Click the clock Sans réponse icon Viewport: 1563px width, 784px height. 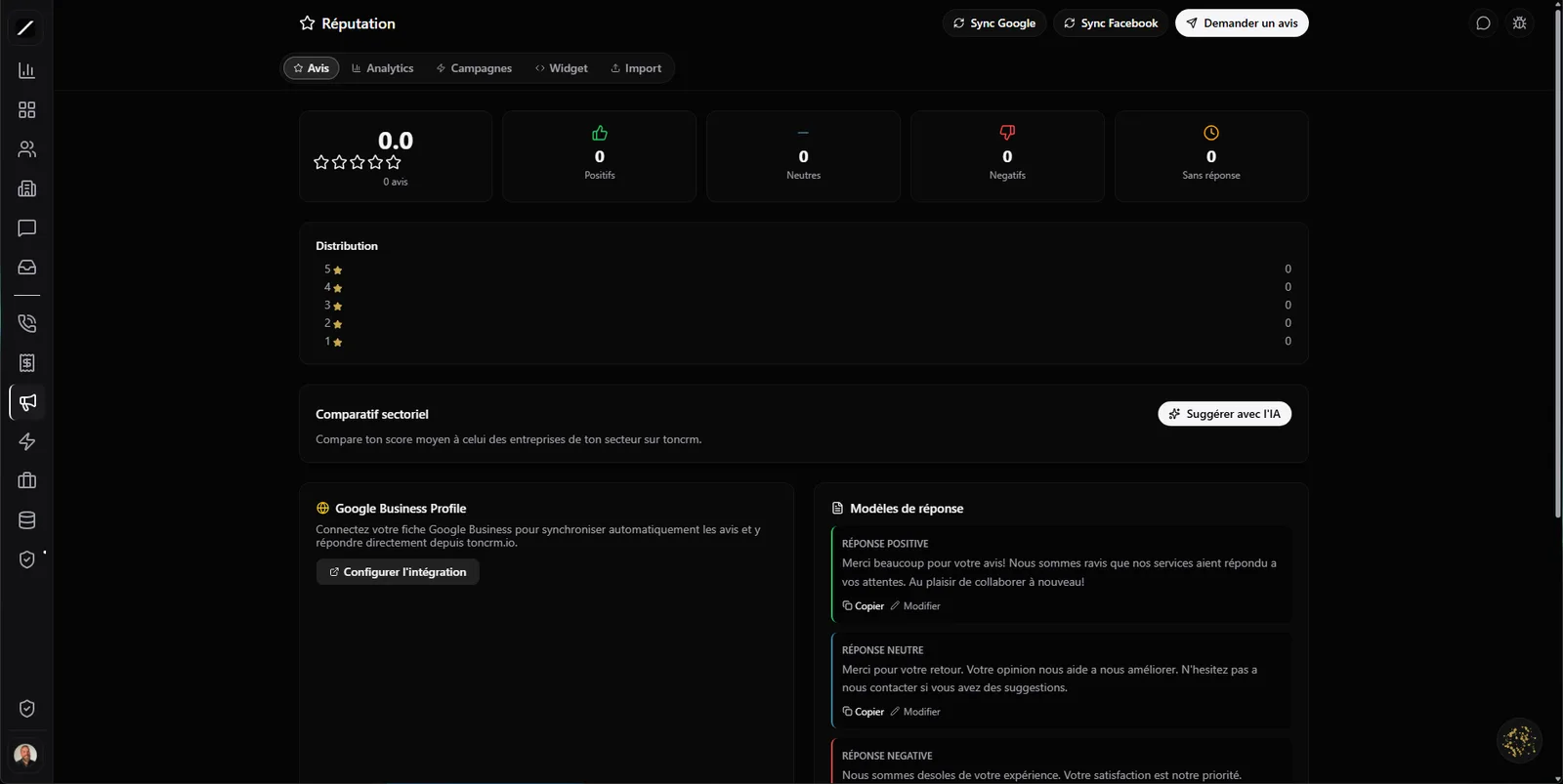pos(1211,133)
